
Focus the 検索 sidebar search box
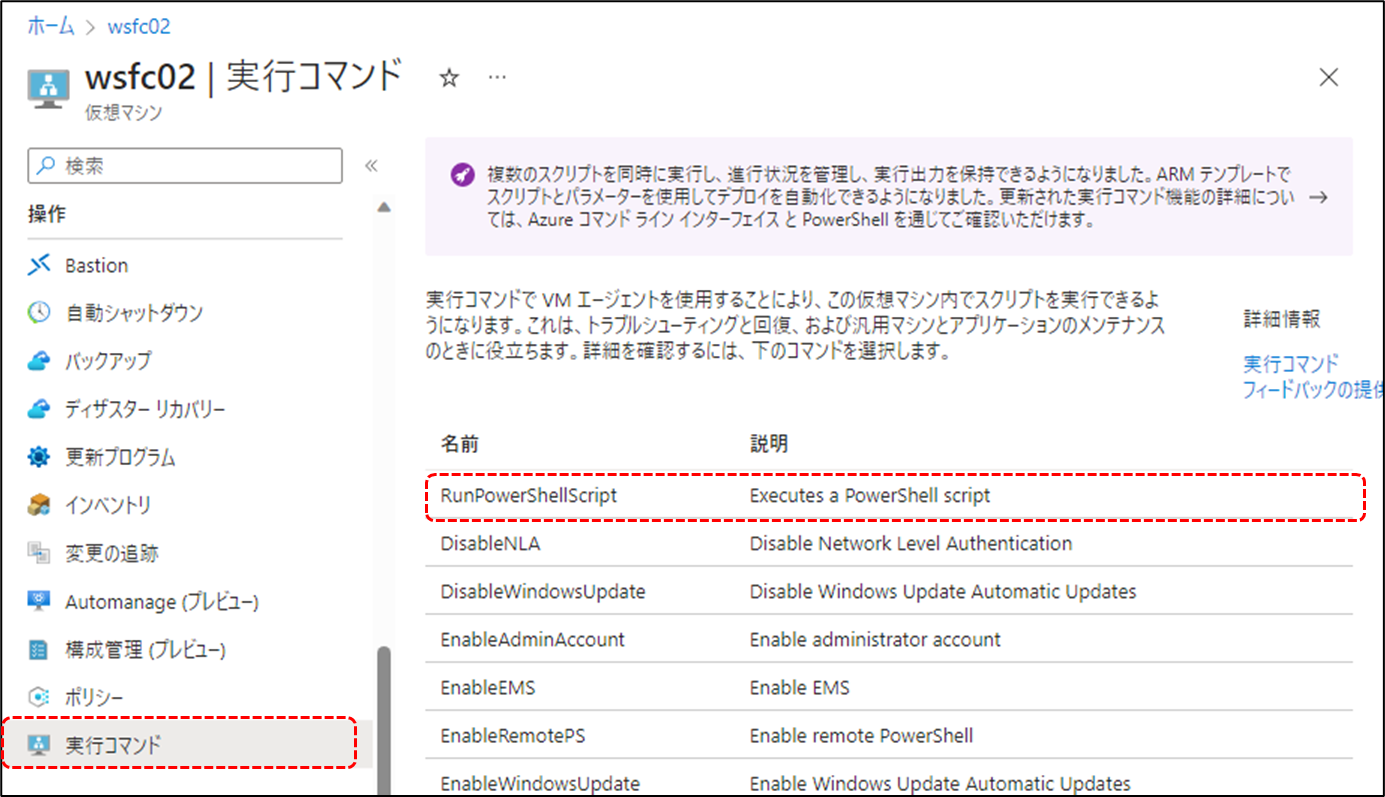185,166
